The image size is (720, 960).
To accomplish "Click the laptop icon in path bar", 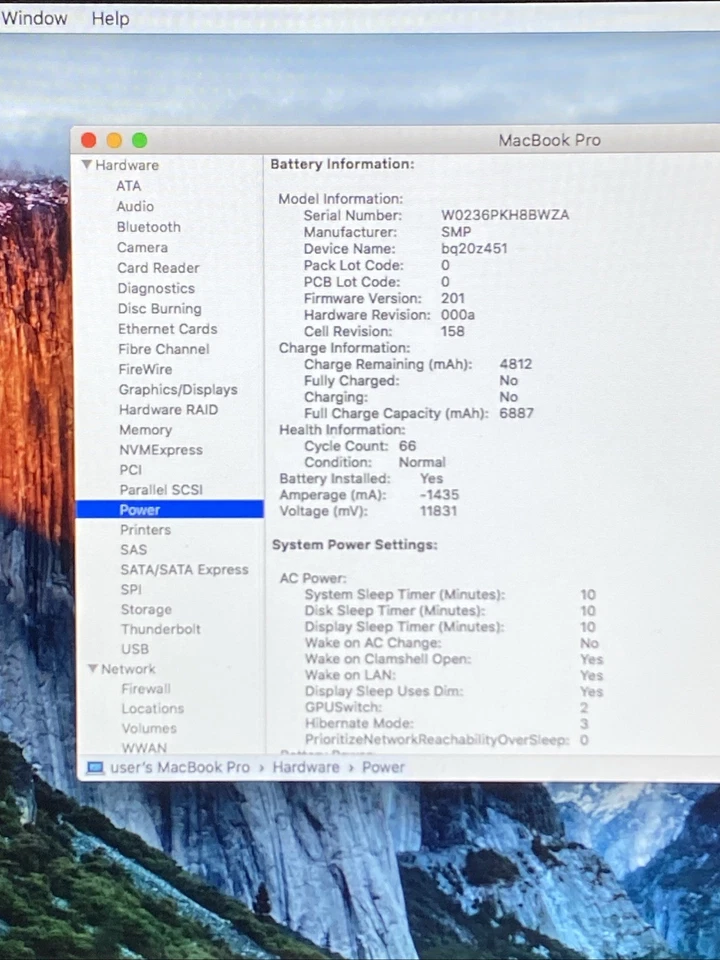I will pyautogui.click(x=95, y=768).
